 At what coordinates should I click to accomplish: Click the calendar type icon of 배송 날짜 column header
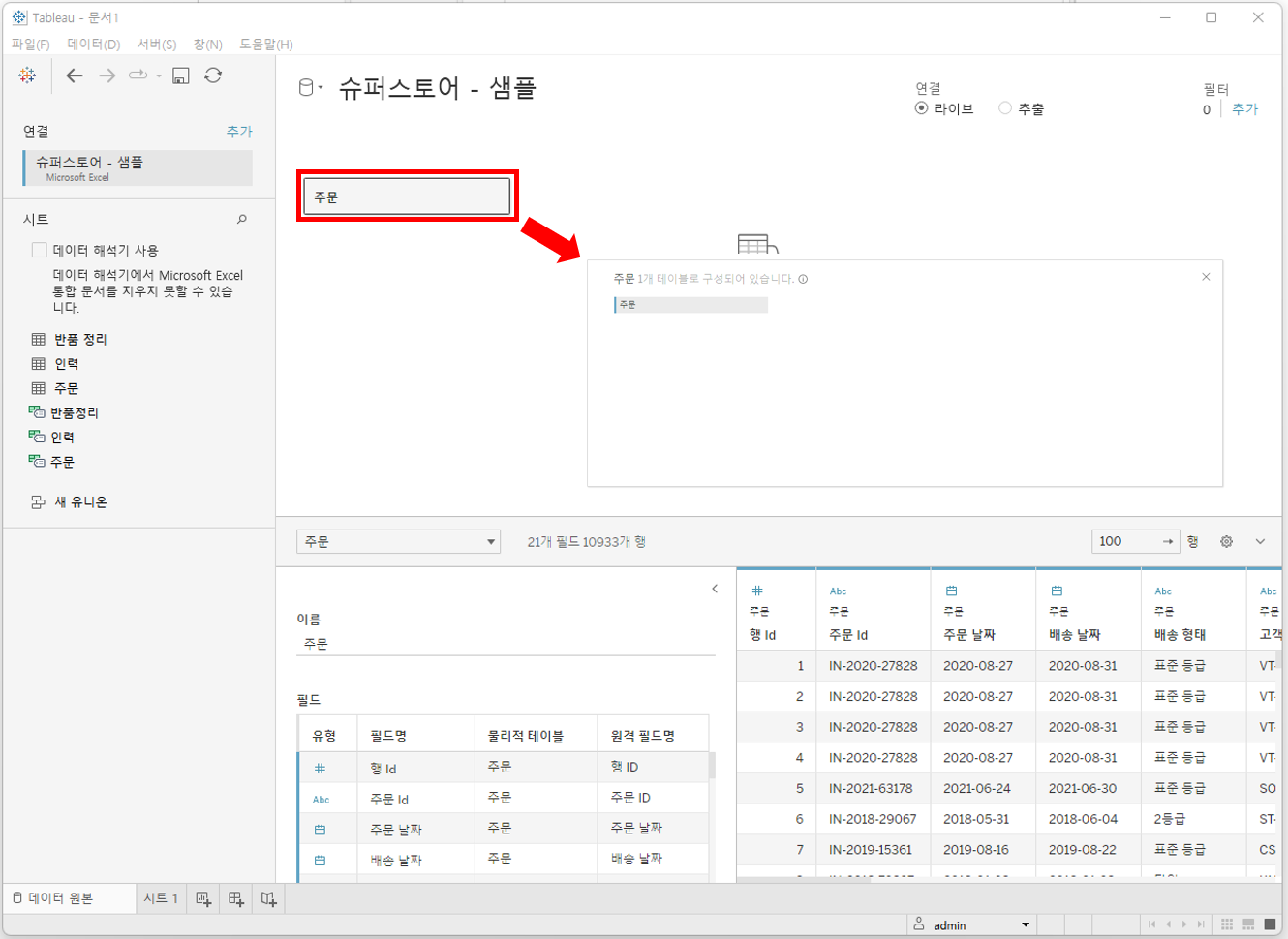tap(1057, 591)
